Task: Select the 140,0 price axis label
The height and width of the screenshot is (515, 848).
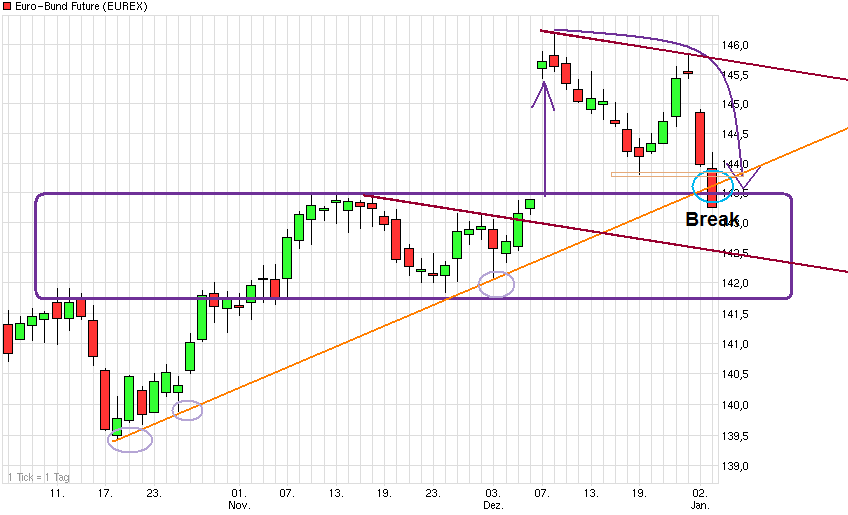Action: (x=735, y=405)
